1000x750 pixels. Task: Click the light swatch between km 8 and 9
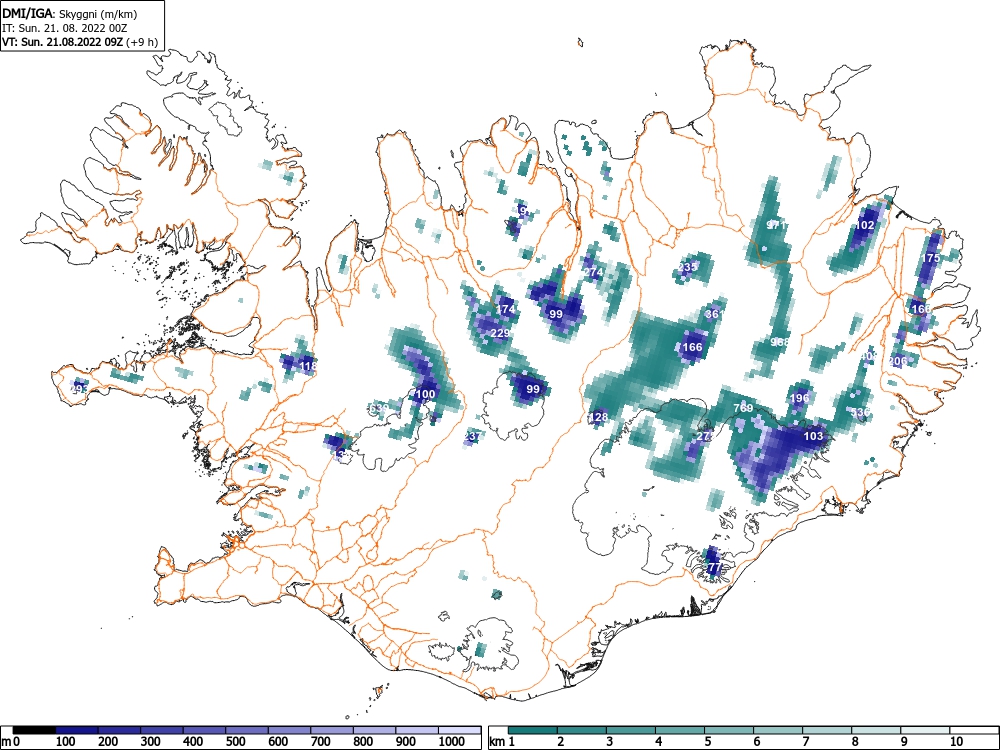tap(876, 730)
